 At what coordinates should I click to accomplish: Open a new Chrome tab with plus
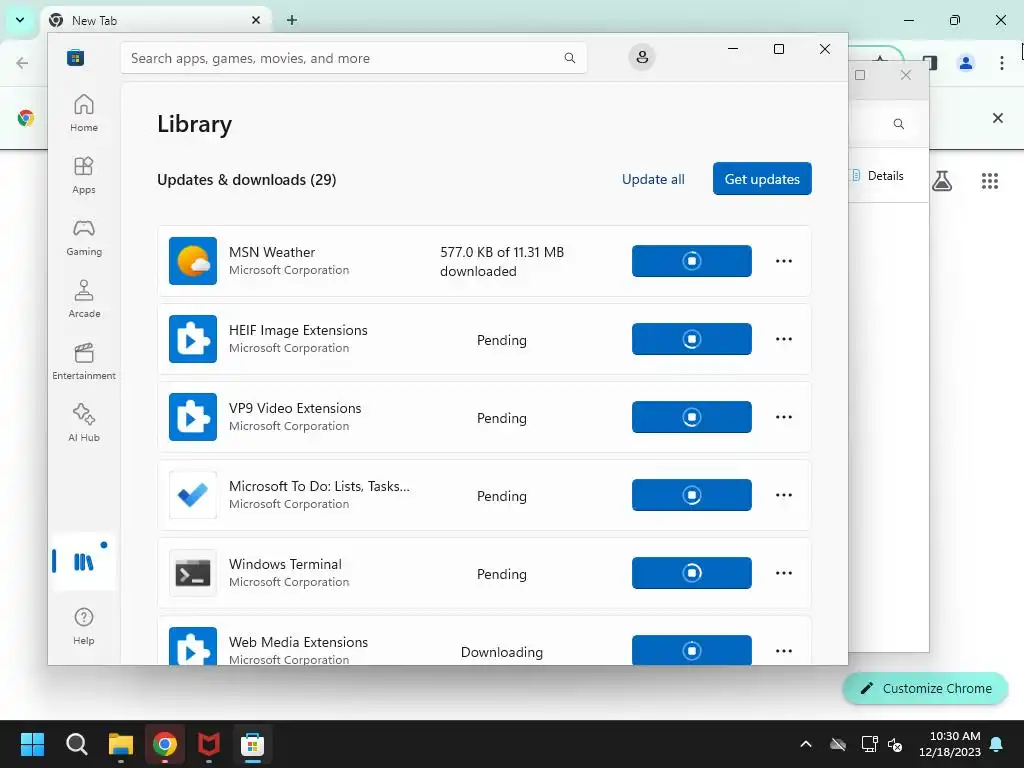pyautogui.click(x=292, y=20)
